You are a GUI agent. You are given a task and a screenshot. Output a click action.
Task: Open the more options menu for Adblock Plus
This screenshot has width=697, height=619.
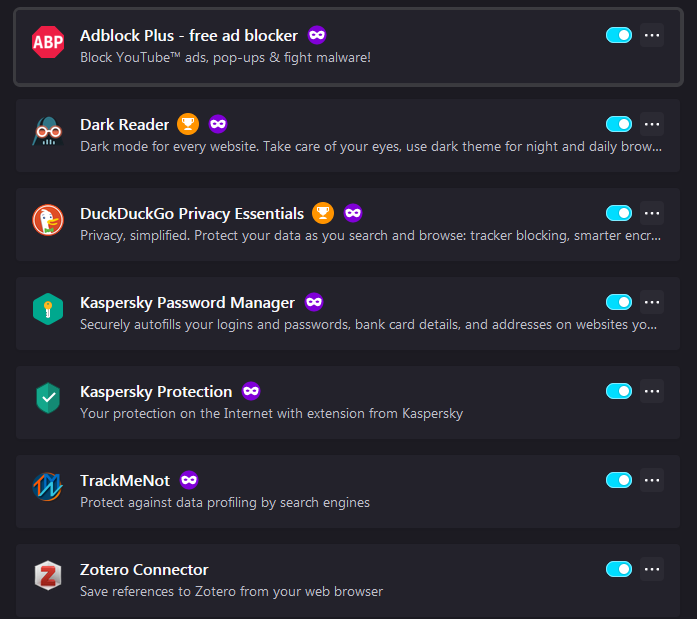(652, 36)
